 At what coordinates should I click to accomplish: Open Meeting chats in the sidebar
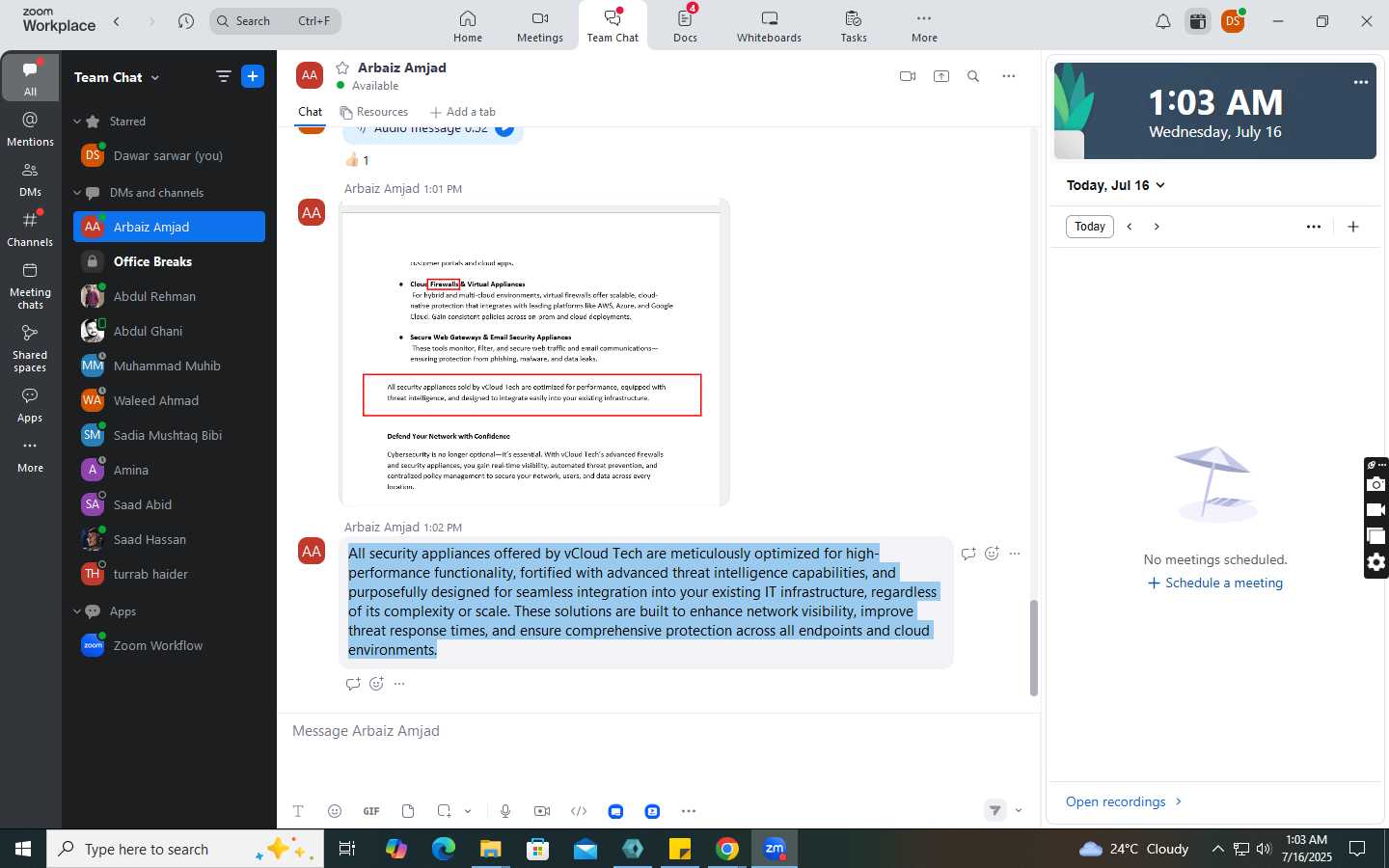(x=31, y=285)
